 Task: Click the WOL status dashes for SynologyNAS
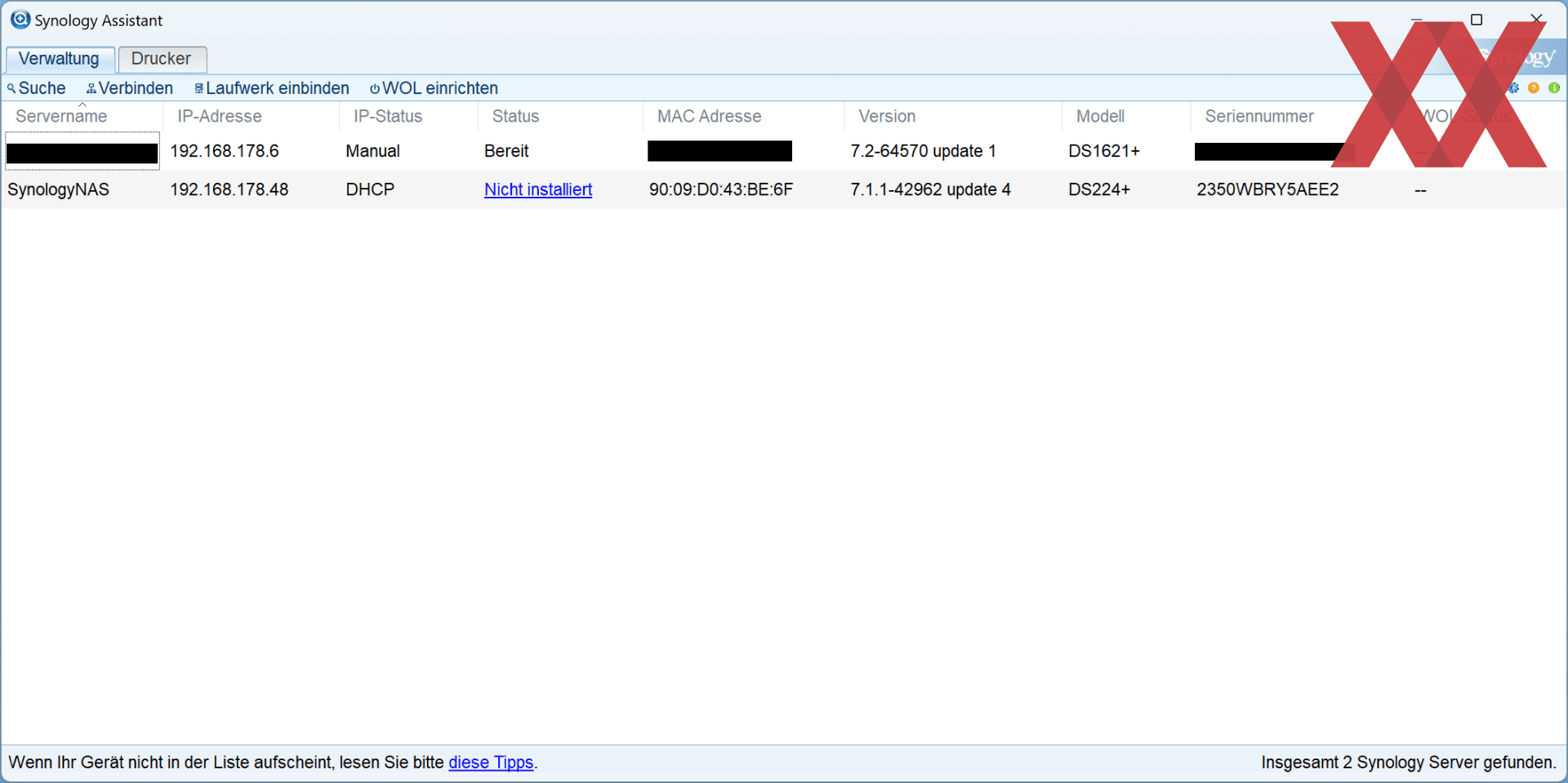1421,190
